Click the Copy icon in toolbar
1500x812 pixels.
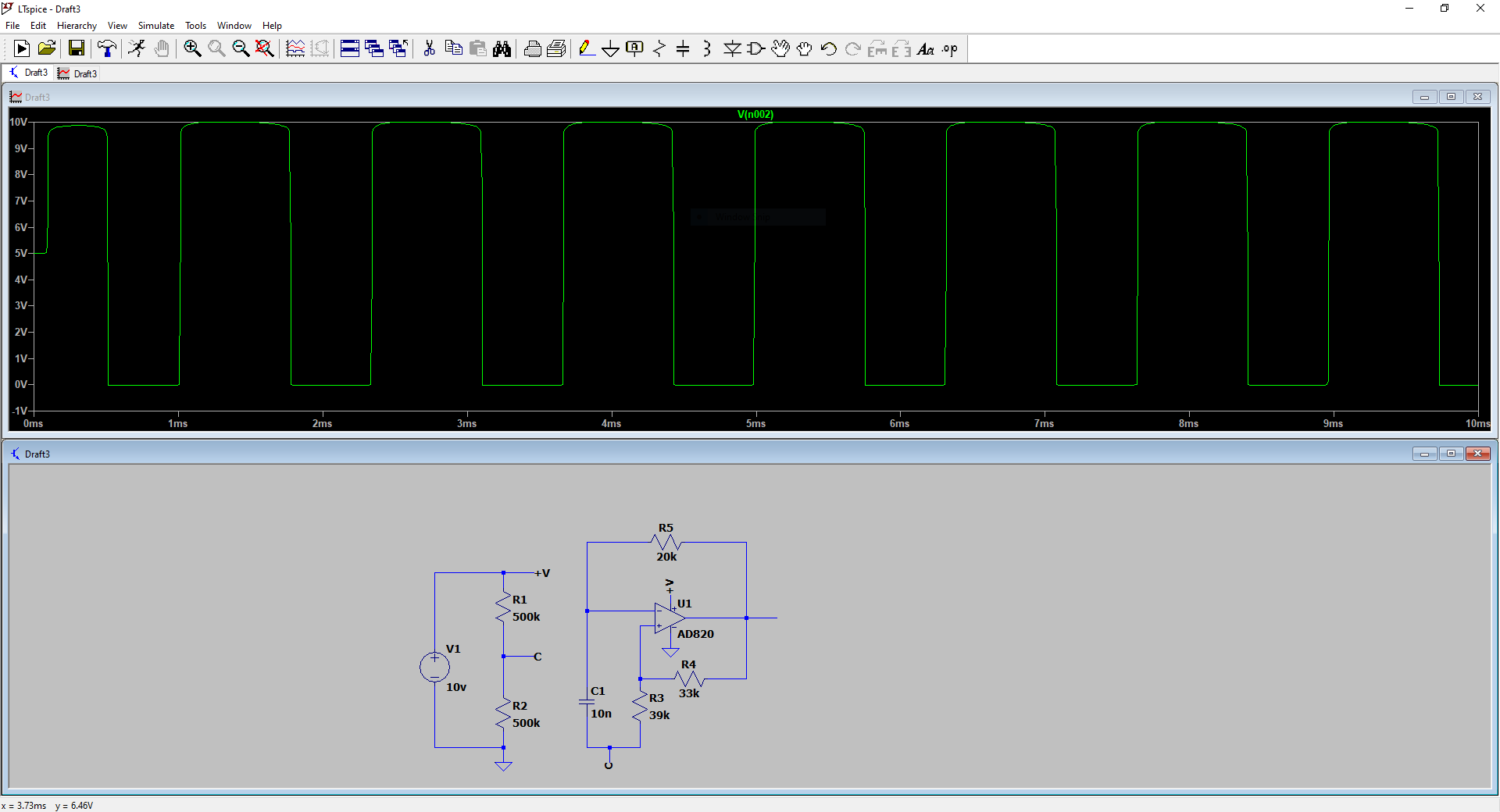[x=453, y=49]
